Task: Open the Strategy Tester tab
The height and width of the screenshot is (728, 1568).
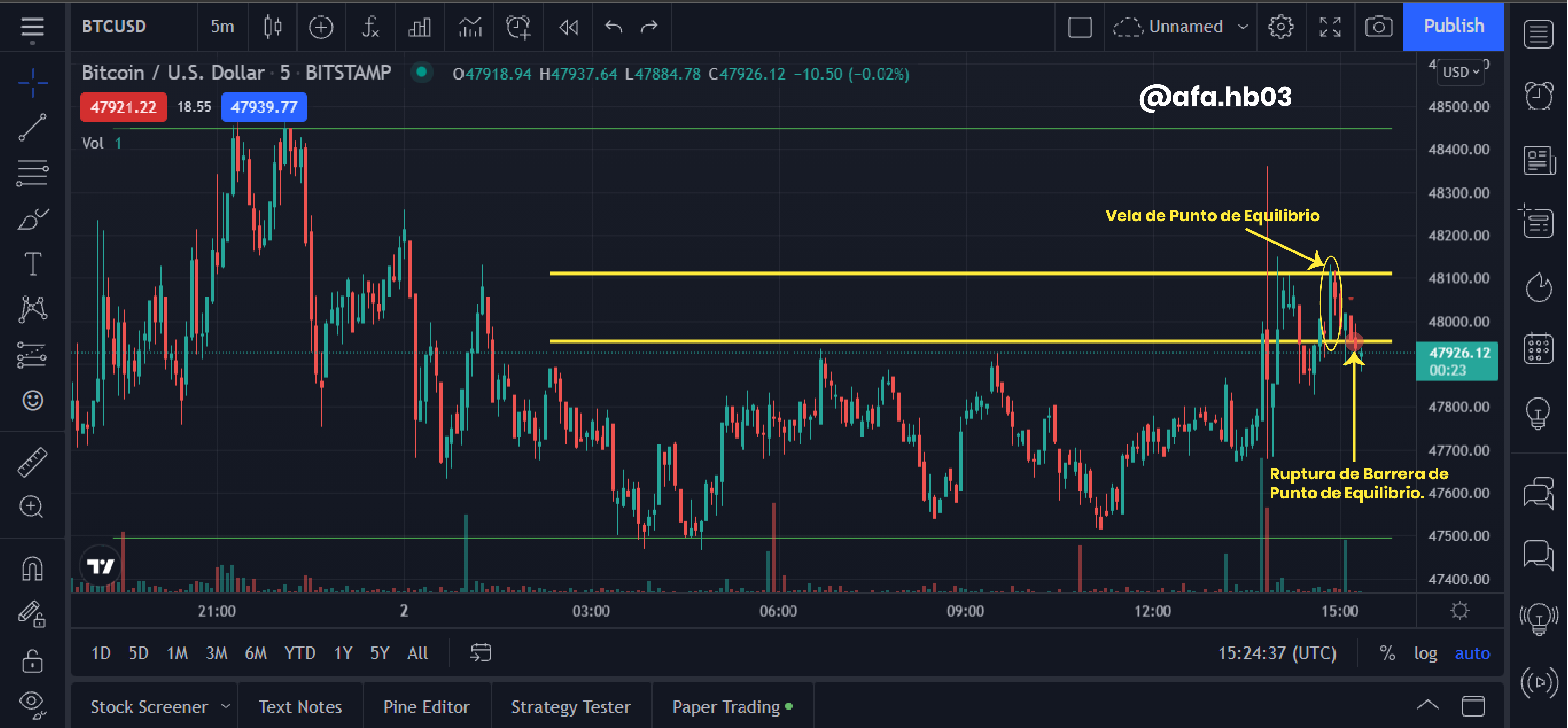Action: 570,707
